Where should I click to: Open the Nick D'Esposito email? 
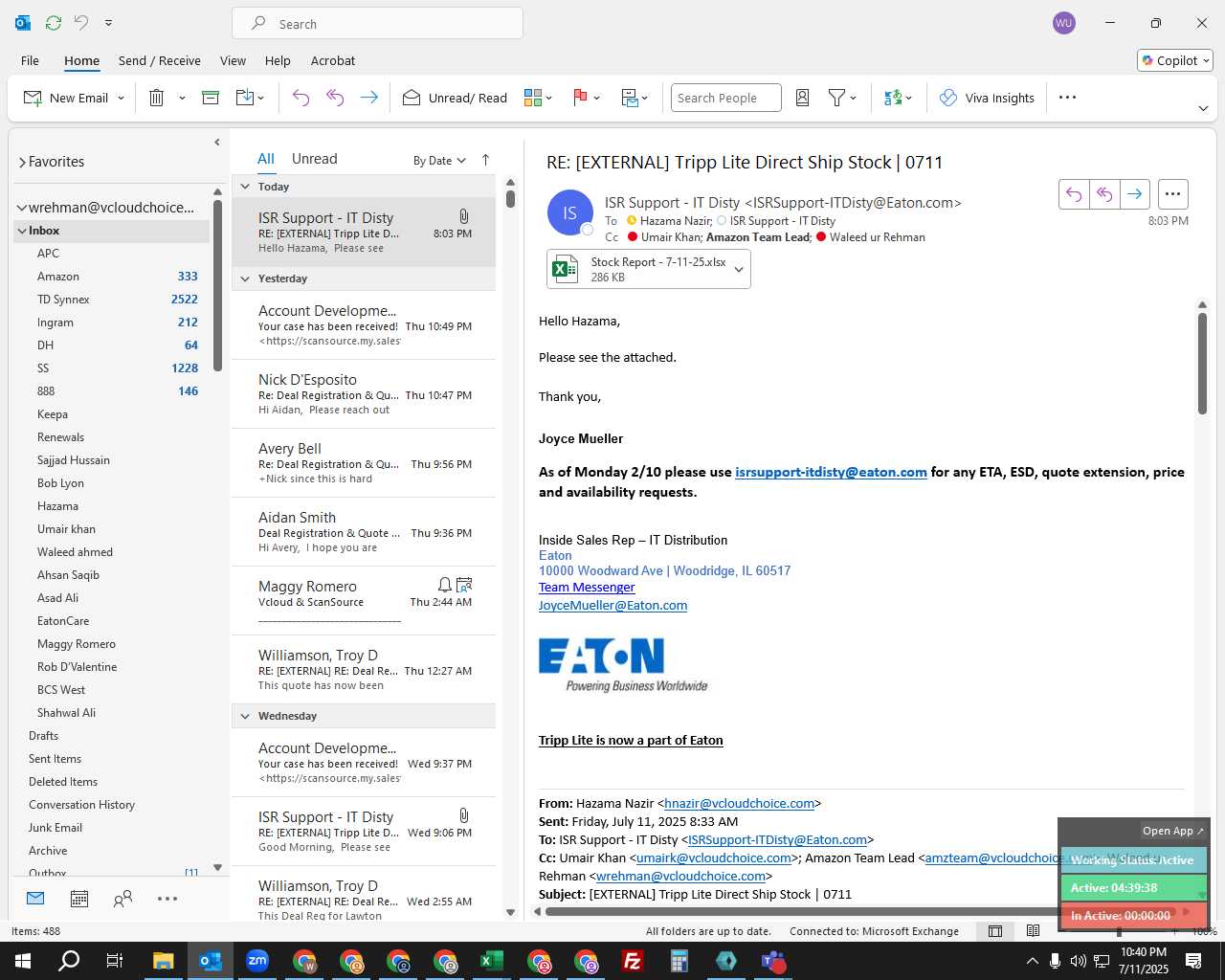pyautogui.click(x=364, y=394)
